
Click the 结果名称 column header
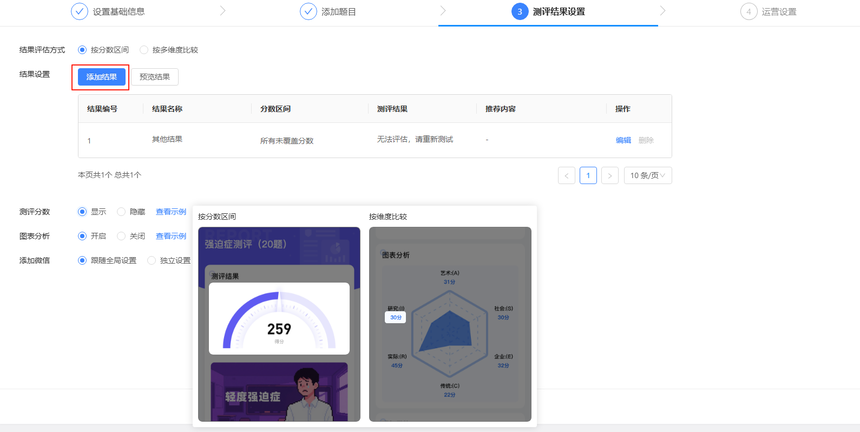[x=167, y=109]
